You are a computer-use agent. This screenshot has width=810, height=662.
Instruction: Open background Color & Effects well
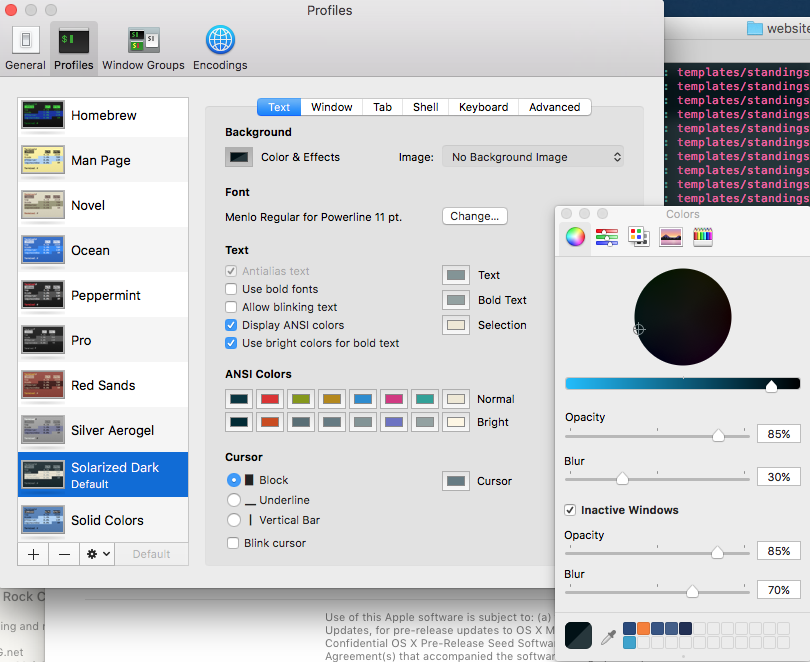239,157
